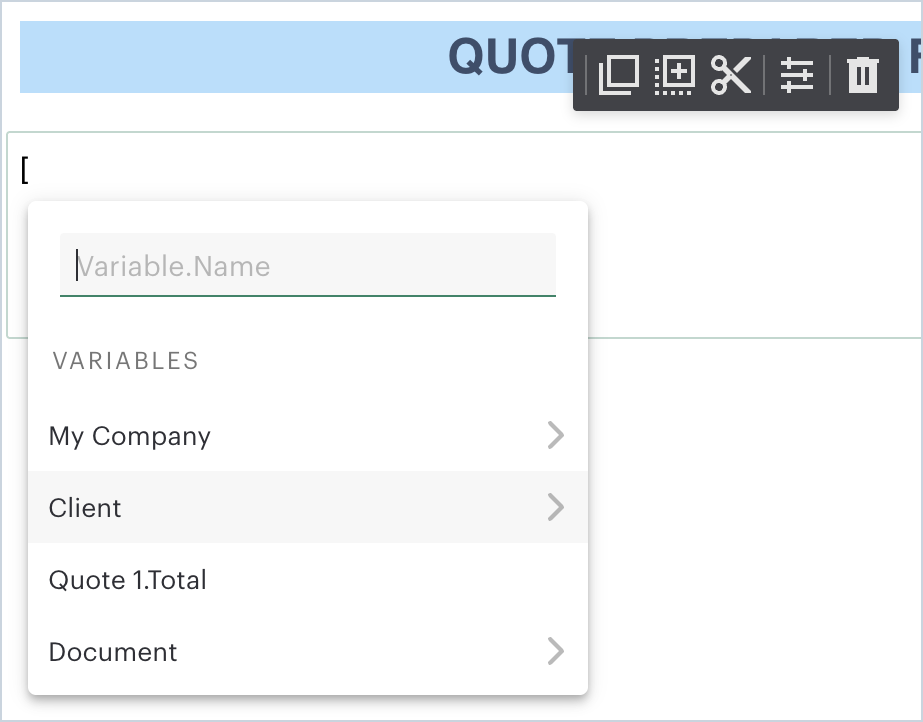
Task: Duplicate the selected block using the toolbar icon
Action: coord(619,76)
